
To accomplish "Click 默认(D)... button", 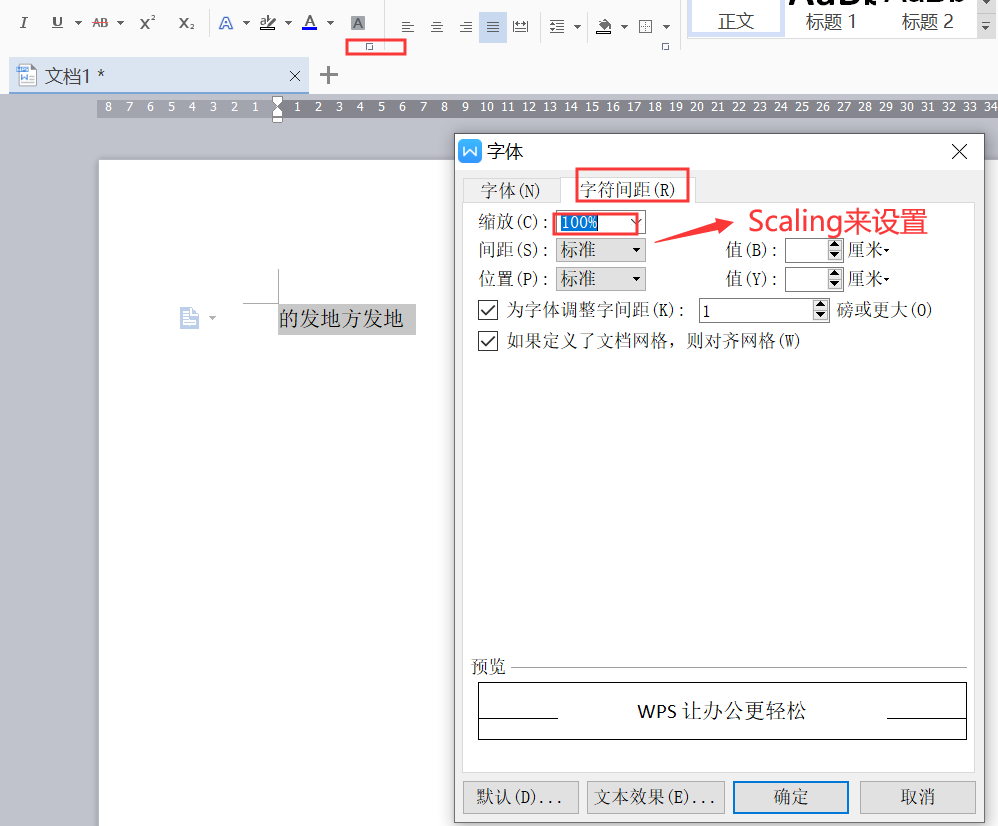I will [x=521, y=797].
